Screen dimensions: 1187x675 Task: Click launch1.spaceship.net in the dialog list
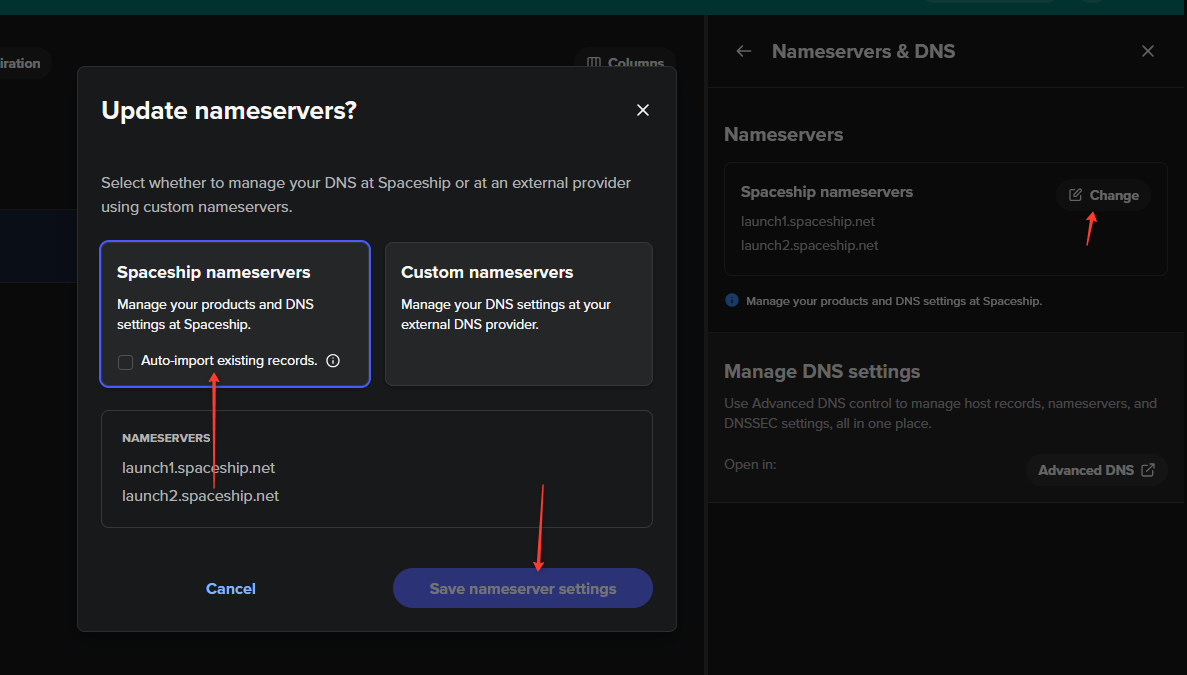(x=198, y=468)
